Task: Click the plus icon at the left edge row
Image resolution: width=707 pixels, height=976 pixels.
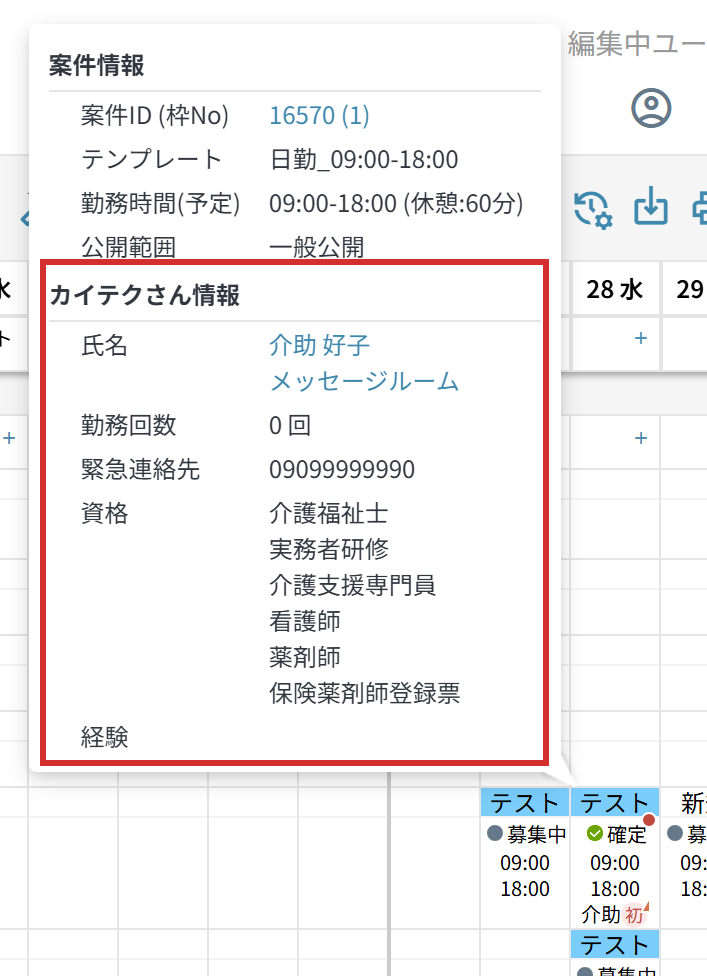Action: click(9, 438)
